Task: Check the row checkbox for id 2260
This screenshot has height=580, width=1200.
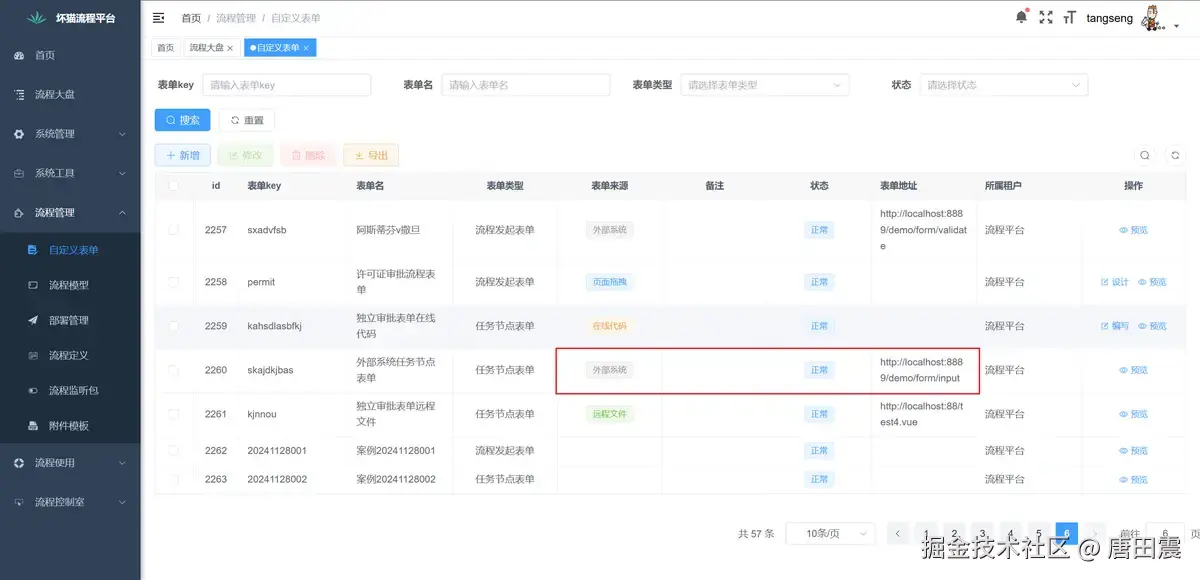Action: (x=173, y=370)
